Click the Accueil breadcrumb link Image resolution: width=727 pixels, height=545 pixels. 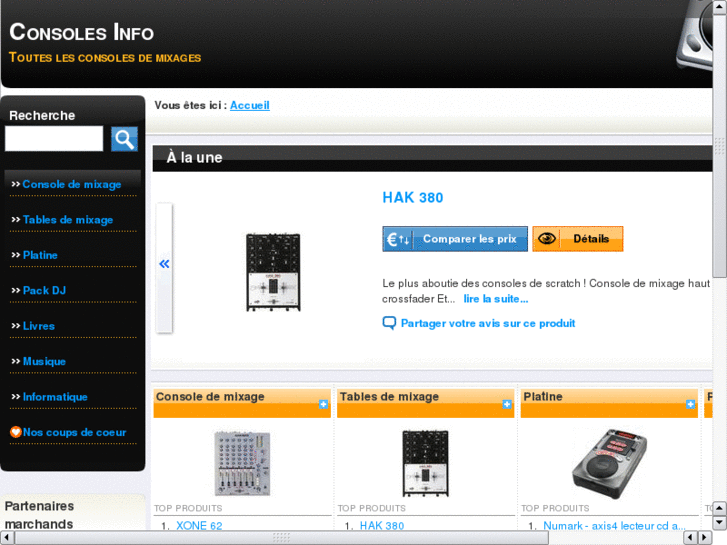(249, 105)
